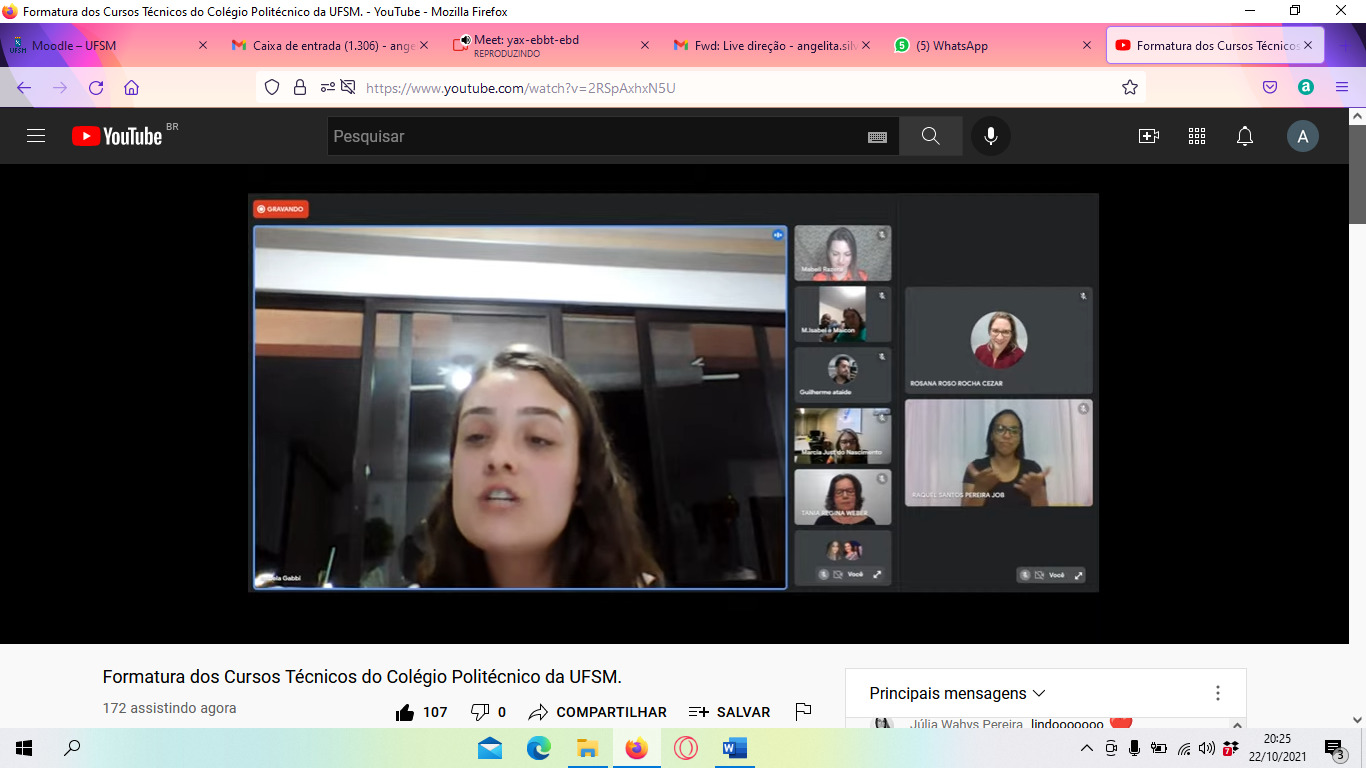Open the on-screen keyboard in search box
This screenshot has height=768, width=1366.
(x=877, y=137)
